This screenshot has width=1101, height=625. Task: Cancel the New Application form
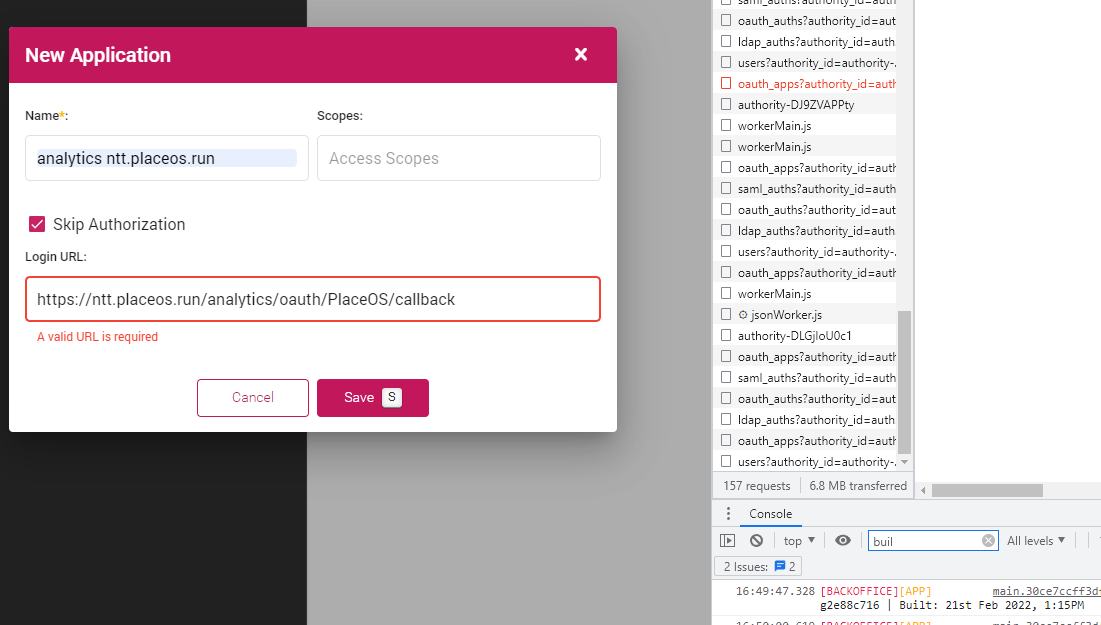[x=252, y=397]
